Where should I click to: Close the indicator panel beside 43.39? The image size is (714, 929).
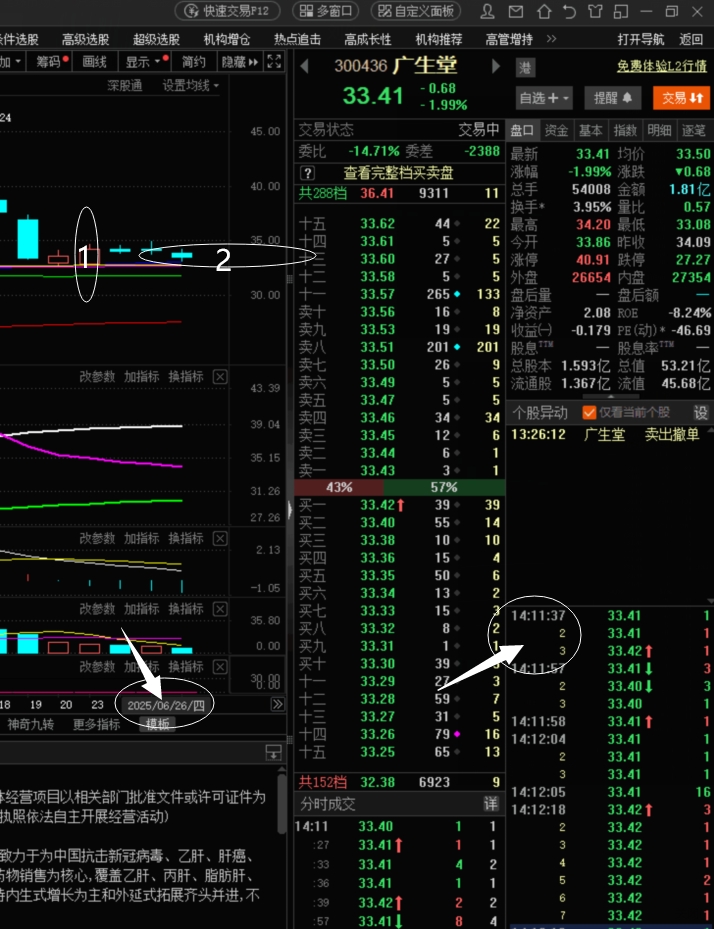click(x=220, y=376)
